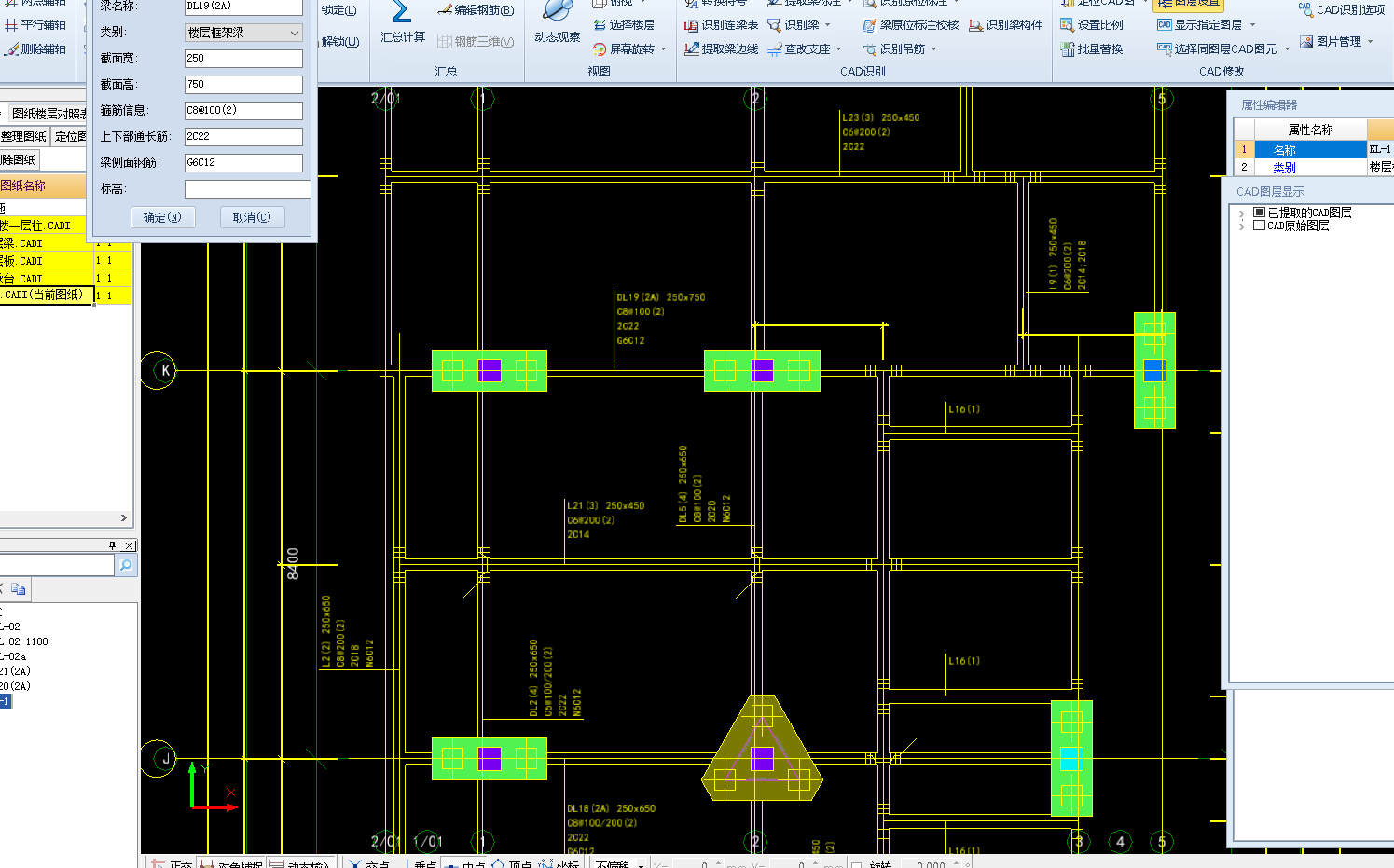Open 查改支座 dropdown arrow

839,49
